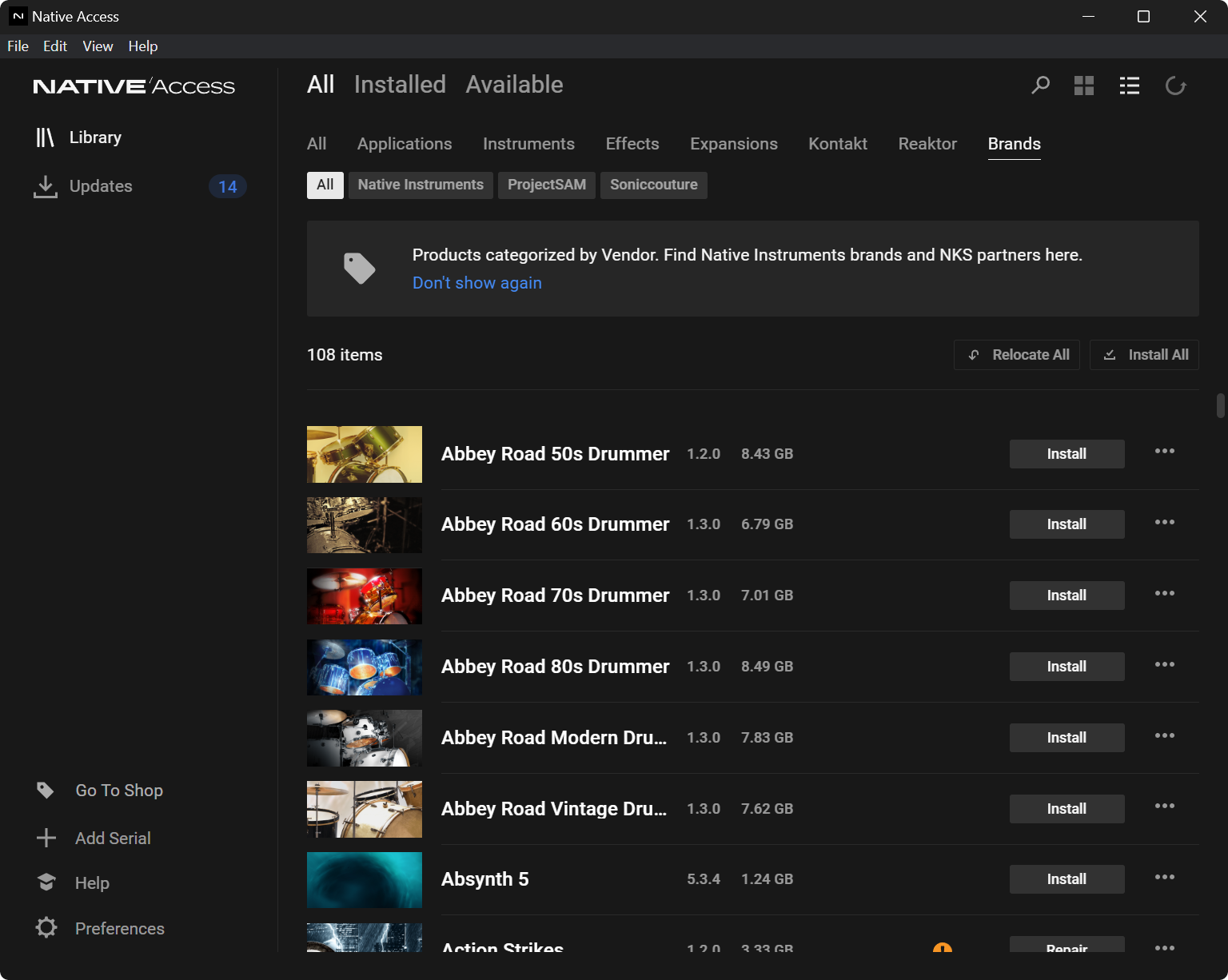This screenshot has height=980, width=1228.
Task: Select the Reaktor category tab
Action: (x=927, y=144)
